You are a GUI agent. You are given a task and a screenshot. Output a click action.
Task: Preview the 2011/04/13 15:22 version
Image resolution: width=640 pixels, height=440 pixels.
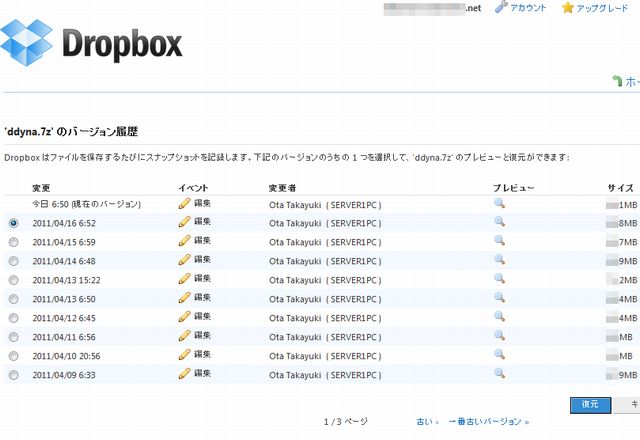tap(499, 278)
